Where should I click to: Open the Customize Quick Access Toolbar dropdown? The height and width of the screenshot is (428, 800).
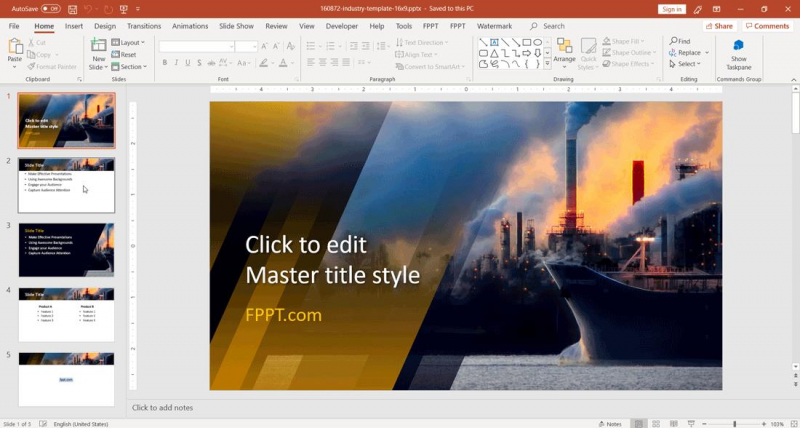(x=138, y=9)
